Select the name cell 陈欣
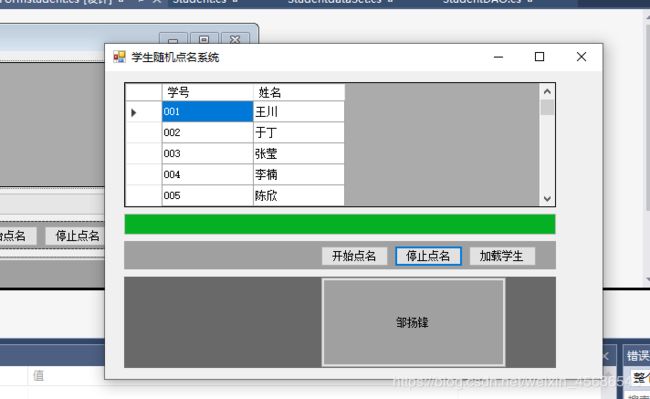650x399 pixels. click(x=298, y=195)
